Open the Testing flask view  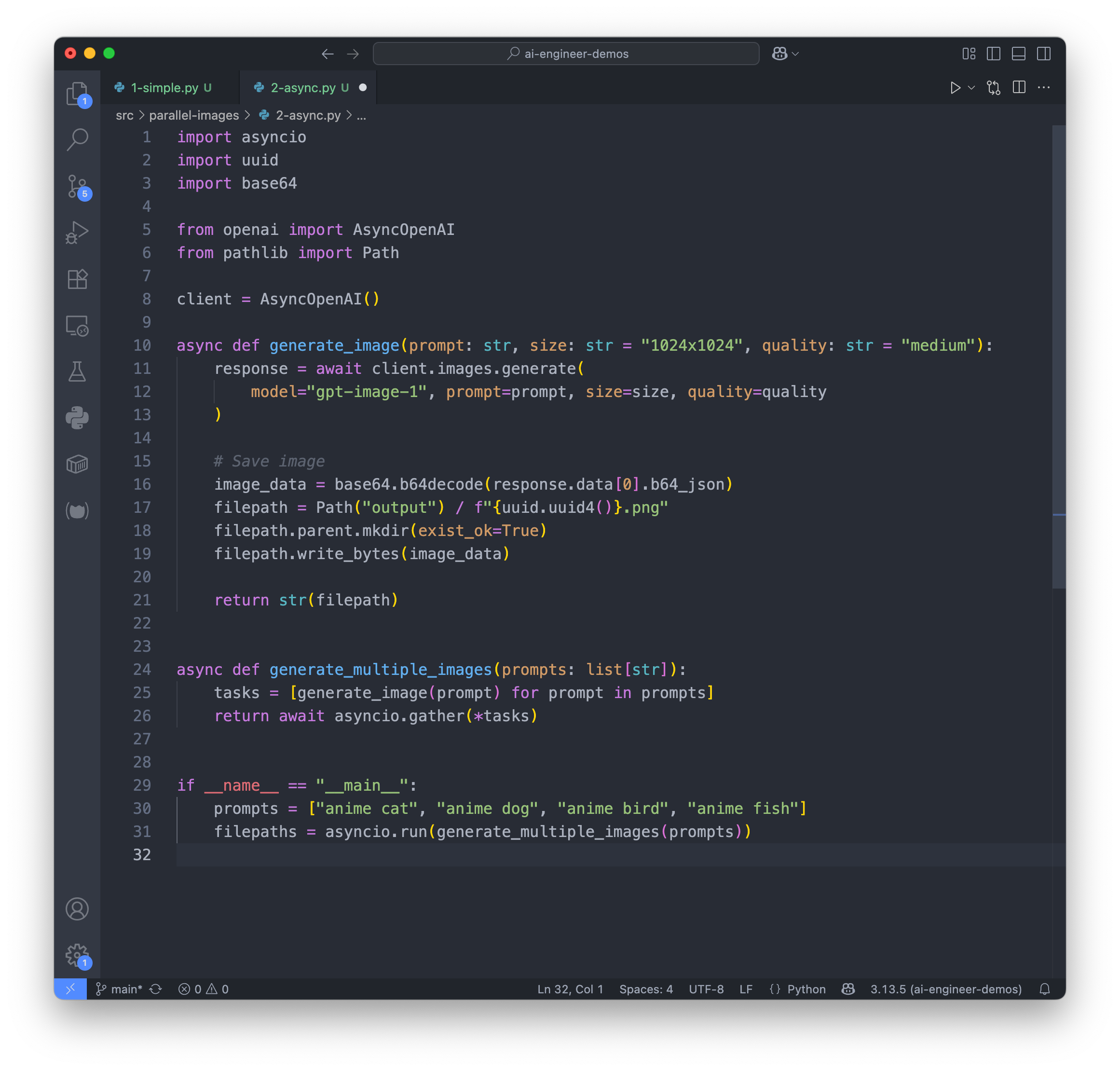tap(77, 371)
